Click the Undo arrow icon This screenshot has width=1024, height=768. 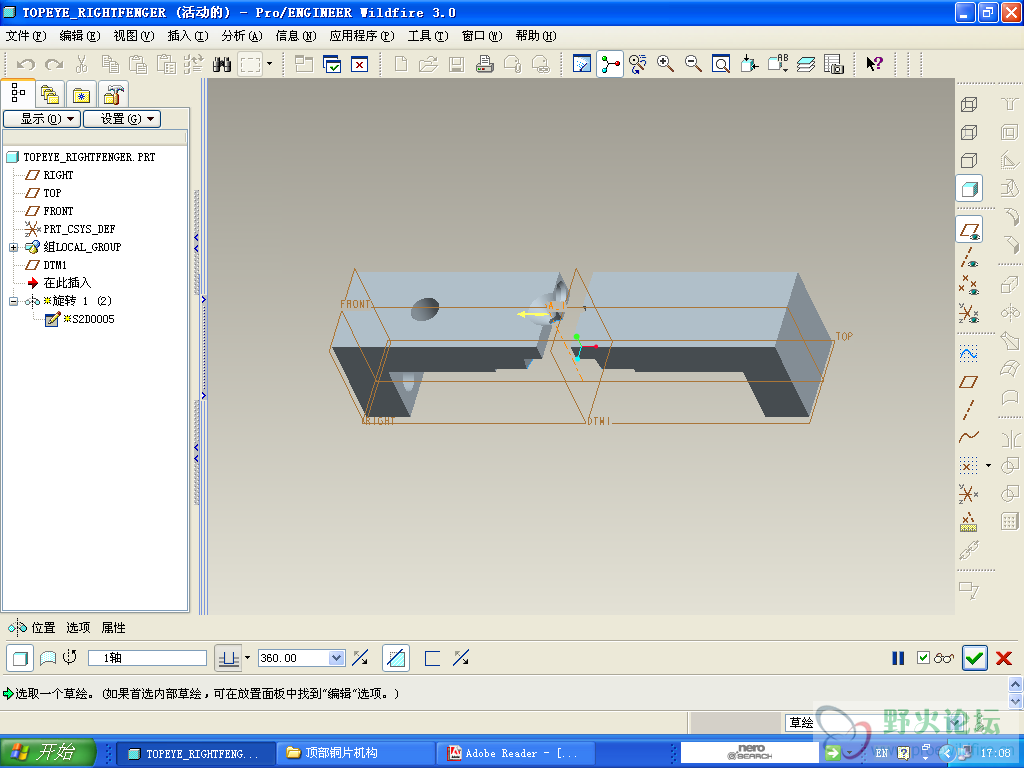[25, 64]
